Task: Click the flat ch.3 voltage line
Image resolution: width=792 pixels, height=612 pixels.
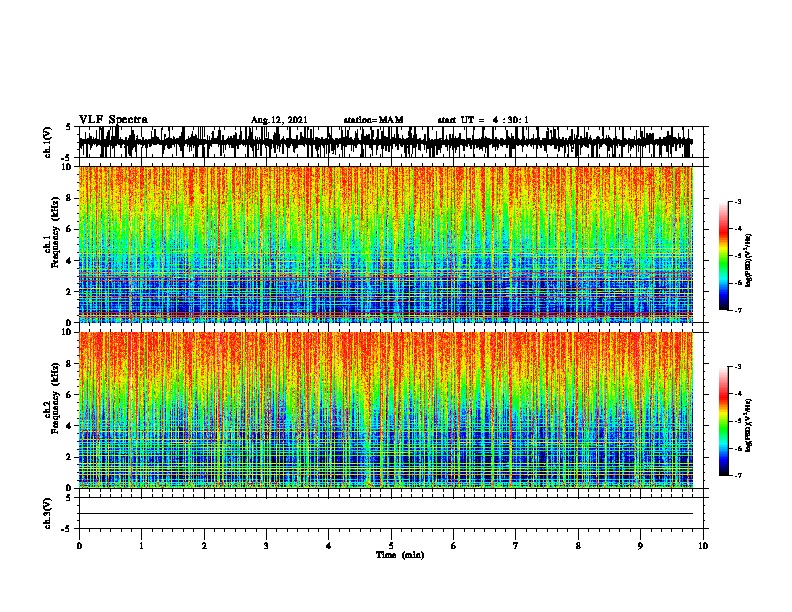Action: pos(386,514)
